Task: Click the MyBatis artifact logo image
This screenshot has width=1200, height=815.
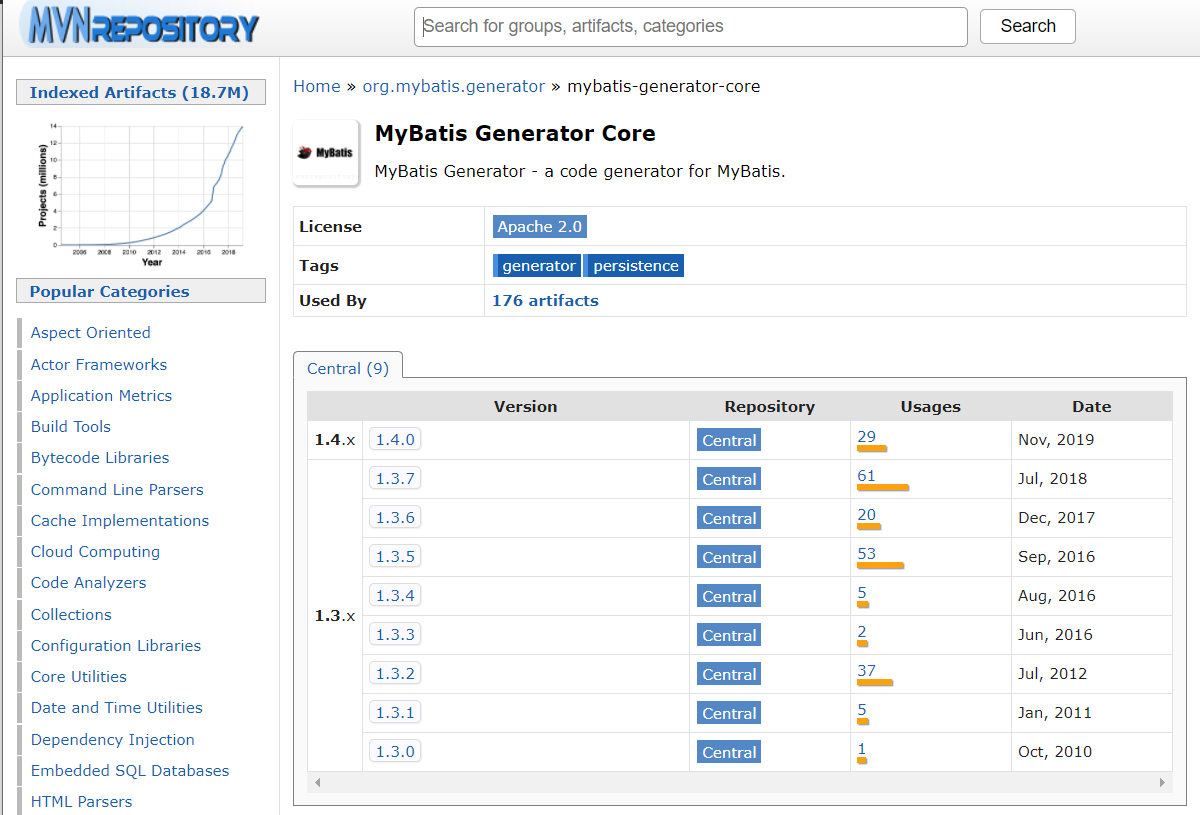Action: pos(326,153)
